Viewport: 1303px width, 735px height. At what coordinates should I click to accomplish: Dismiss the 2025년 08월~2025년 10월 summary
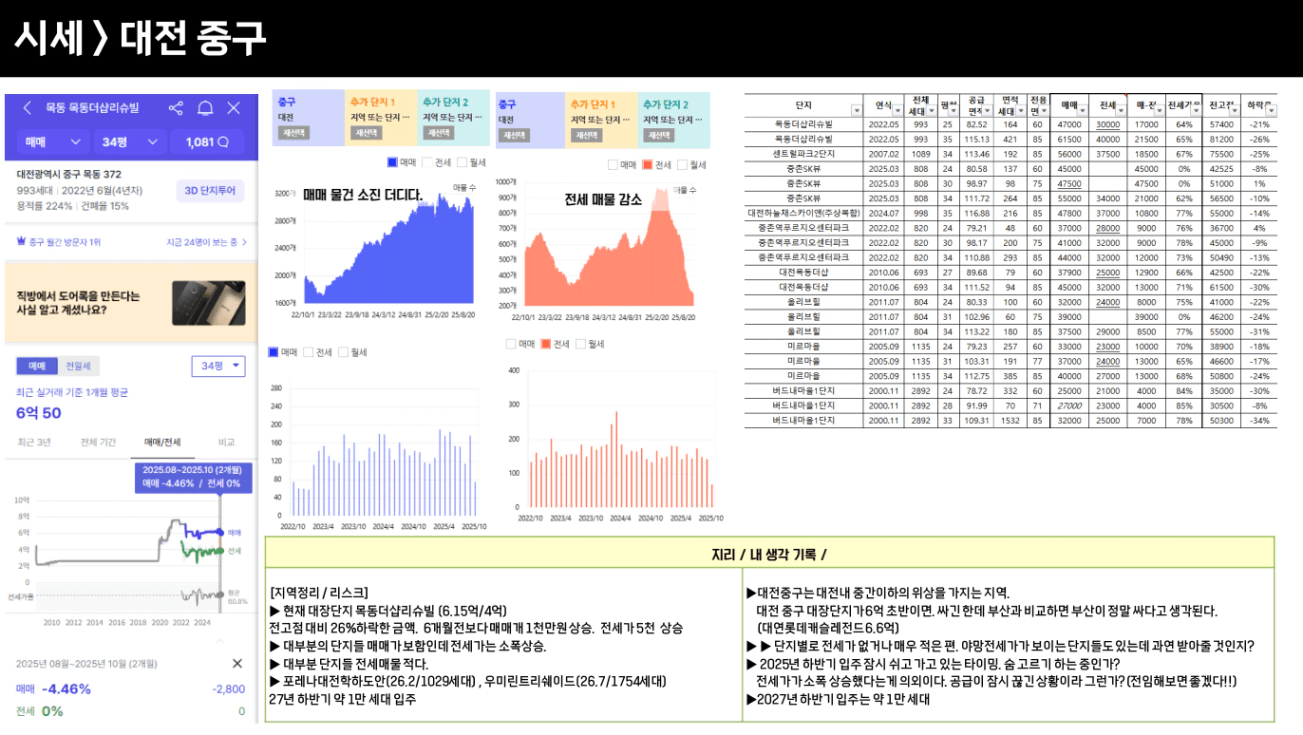click(237, 663)
